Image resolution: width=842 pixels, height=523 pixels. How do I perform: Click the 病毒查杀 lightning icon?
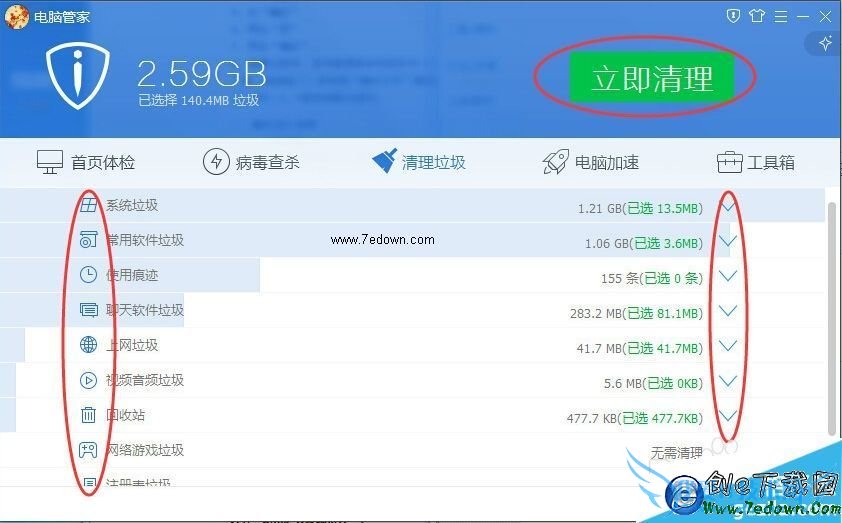tap(216, 162)
